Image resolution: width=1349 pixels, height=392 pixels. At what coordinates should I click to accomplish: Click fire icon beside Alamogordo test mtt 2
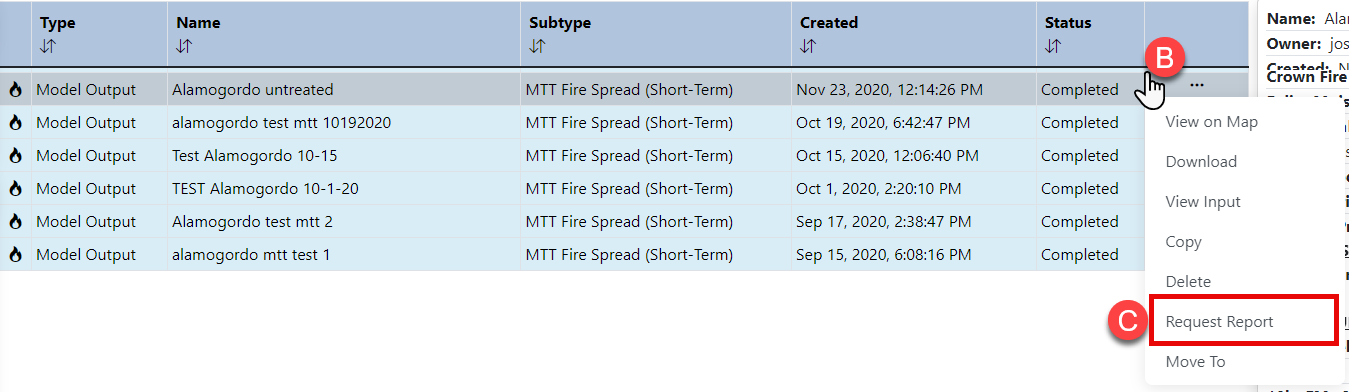pos(15,221)
